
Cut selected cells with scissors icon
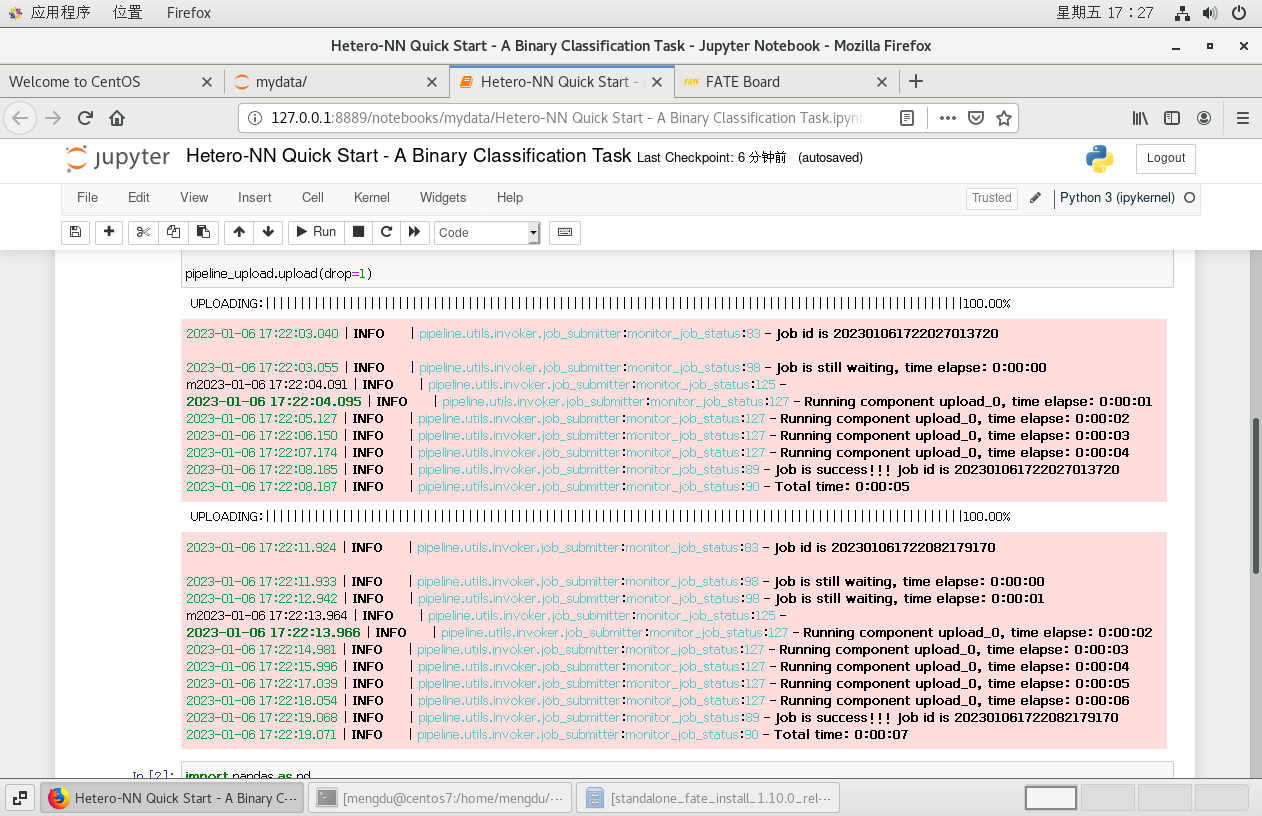click(x=143, y=232)
